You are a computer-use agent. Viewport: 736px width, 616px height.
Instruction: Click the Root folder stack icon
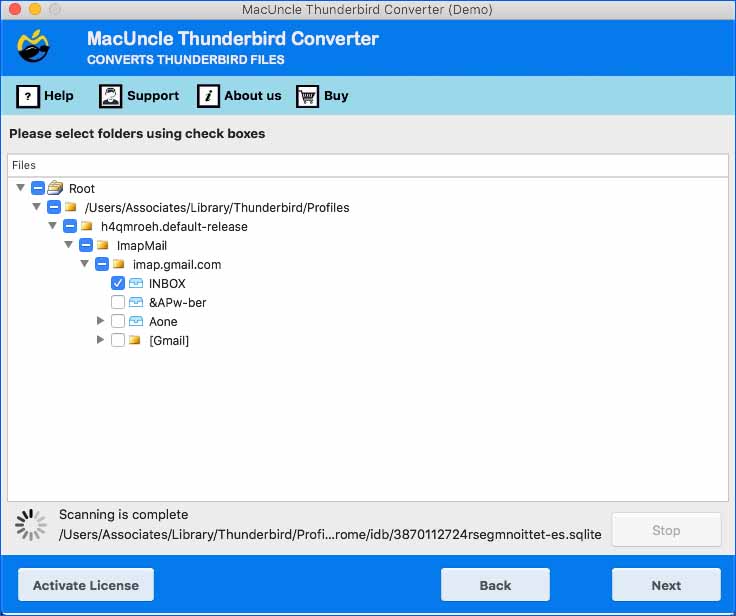(x=55, y=188)
